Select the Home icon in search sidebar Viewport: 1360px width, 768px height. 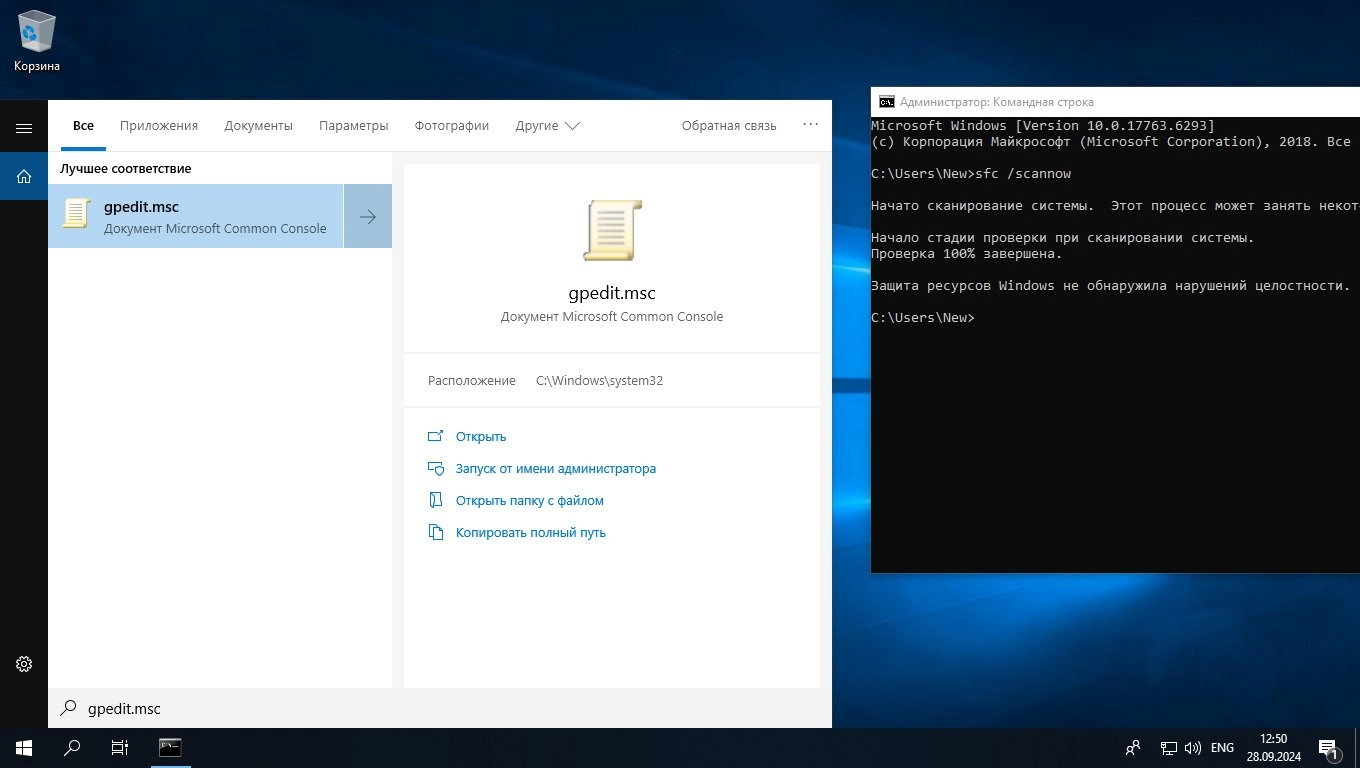click(x=24, y=177)
